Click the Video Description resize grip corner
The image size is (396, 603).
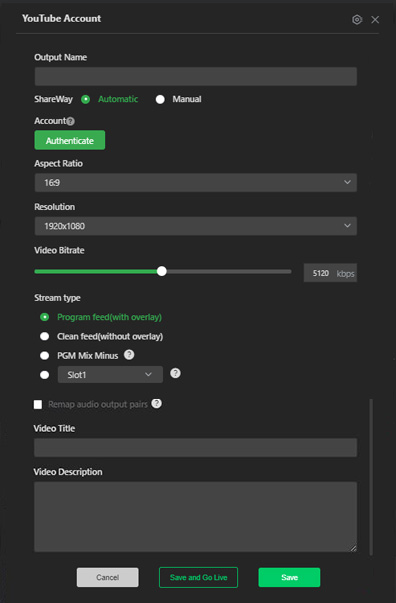point(353,548)
